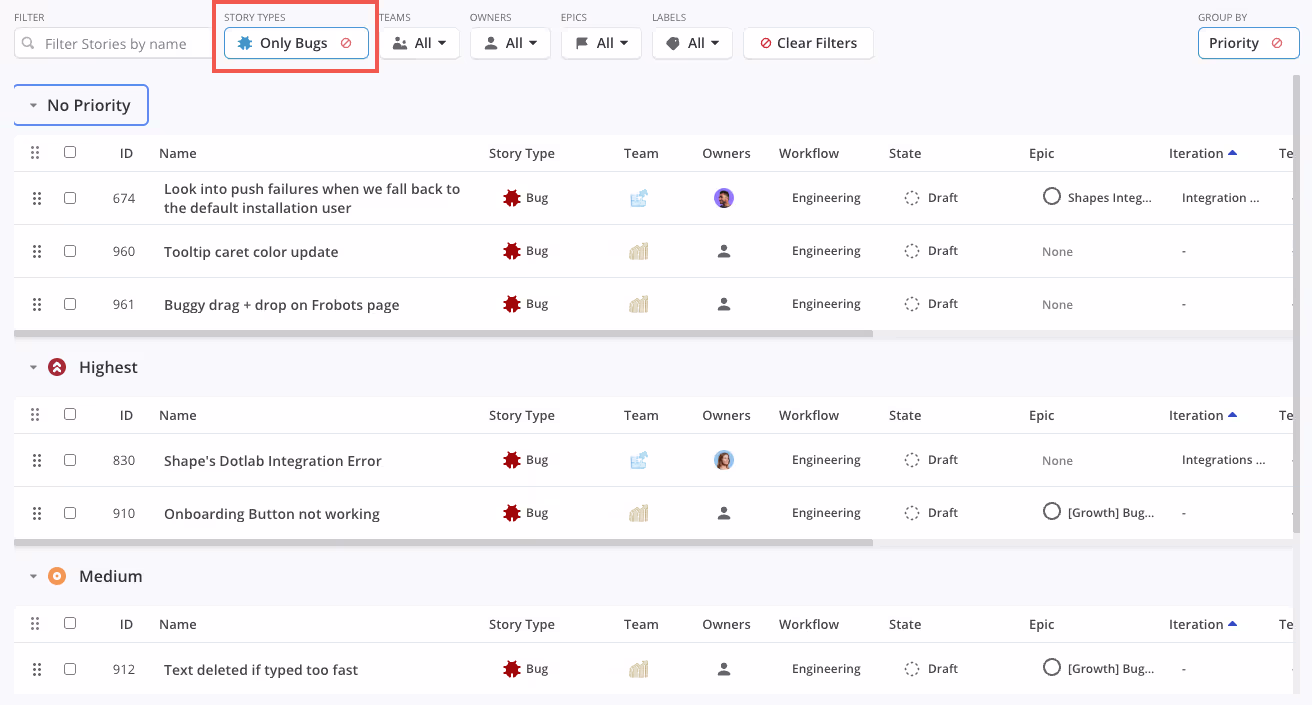Viewport: 1312px width, 705px height.
Task: Open story Shape's Dotlab Integration Error
Action: [x=273, y=461]
